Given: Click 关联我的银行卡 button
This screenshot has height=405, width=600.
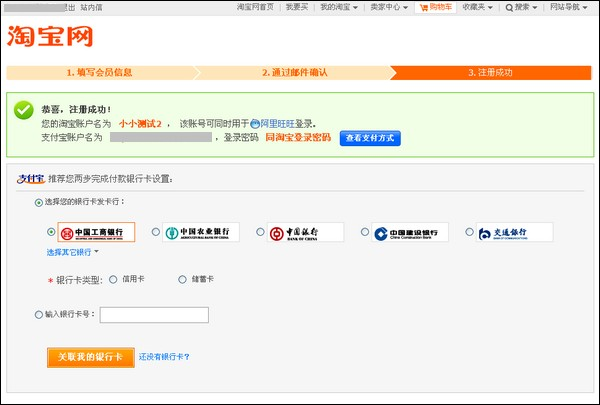Looking at the screenshot, I should pyautogui.click(x=91, y=357).
